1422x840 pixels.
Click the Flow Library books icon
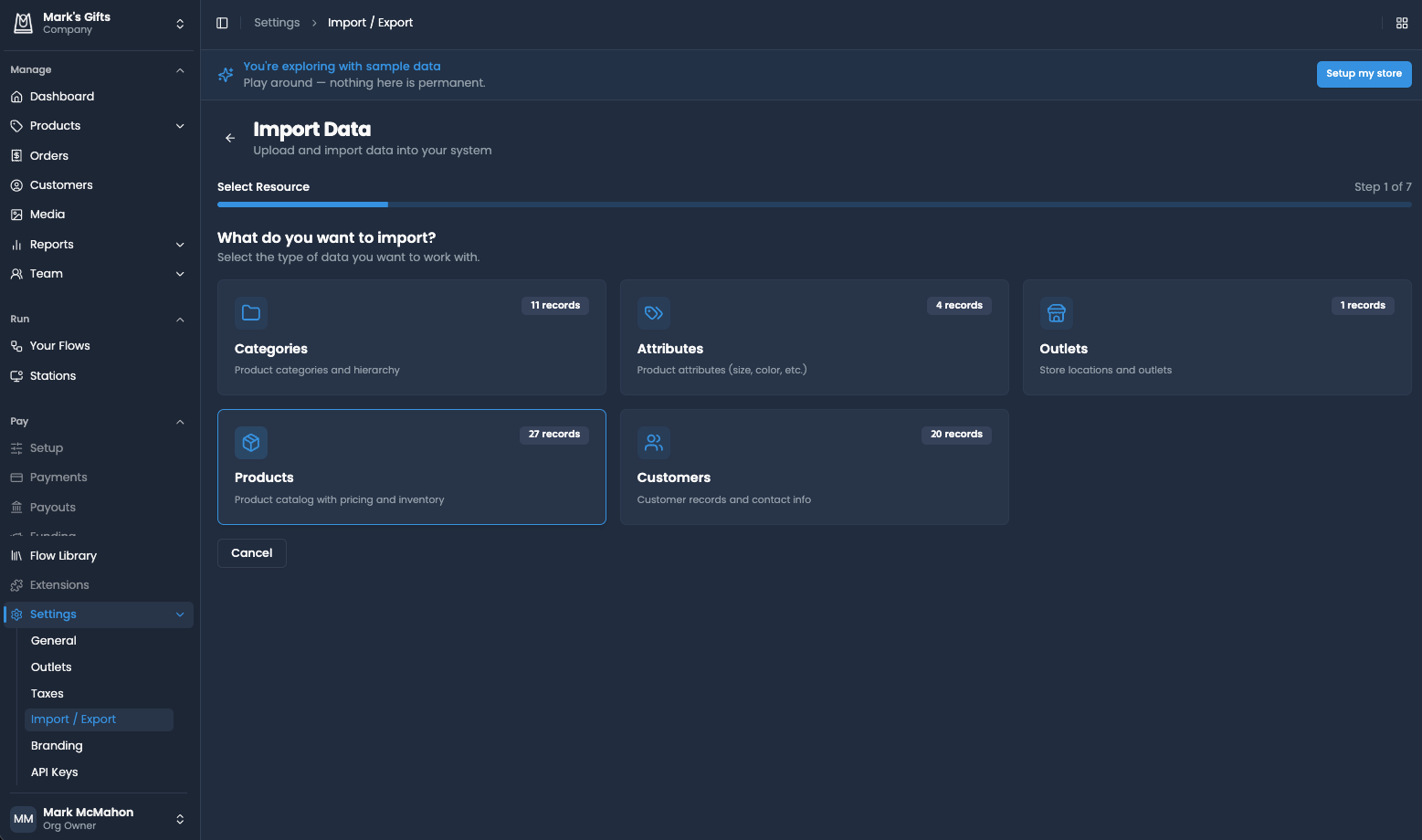16,556
